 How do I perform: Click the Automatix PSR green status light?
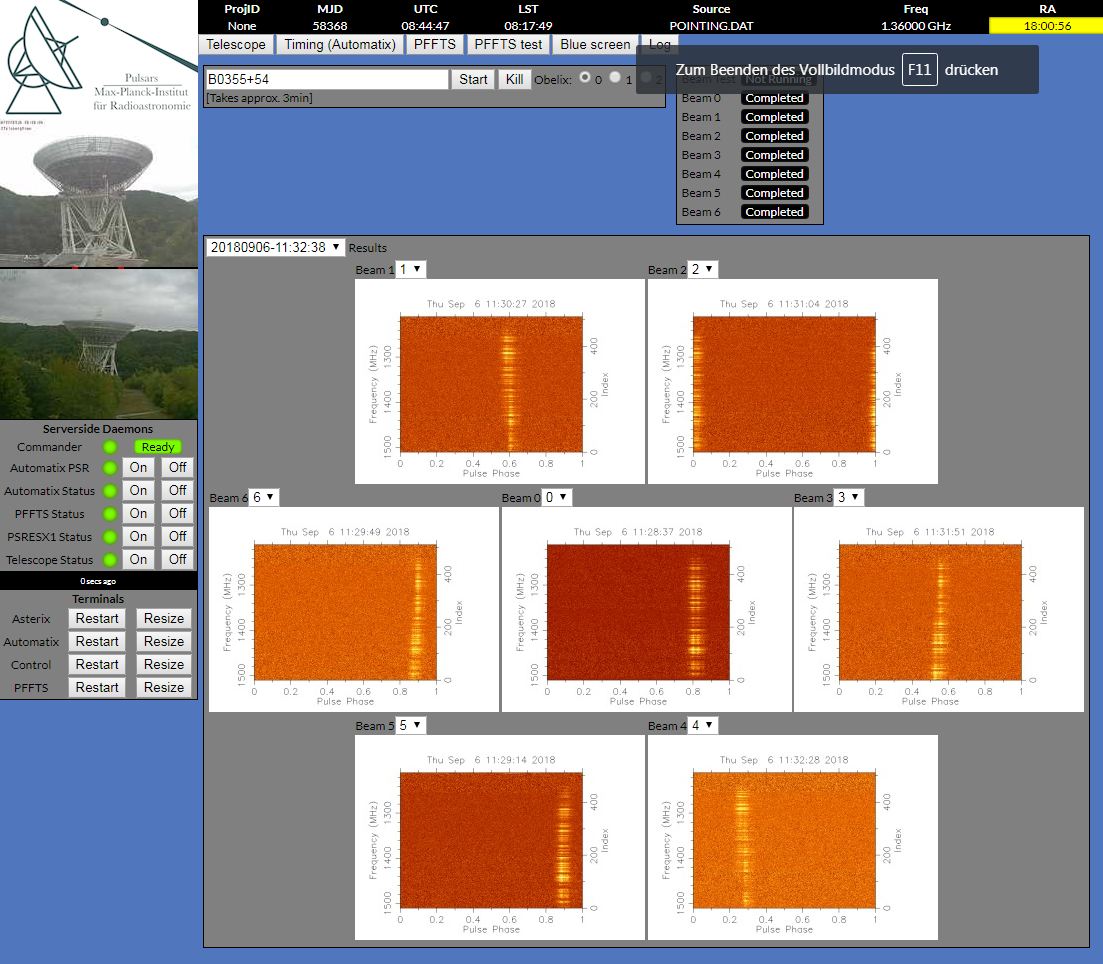pos(110,468)
